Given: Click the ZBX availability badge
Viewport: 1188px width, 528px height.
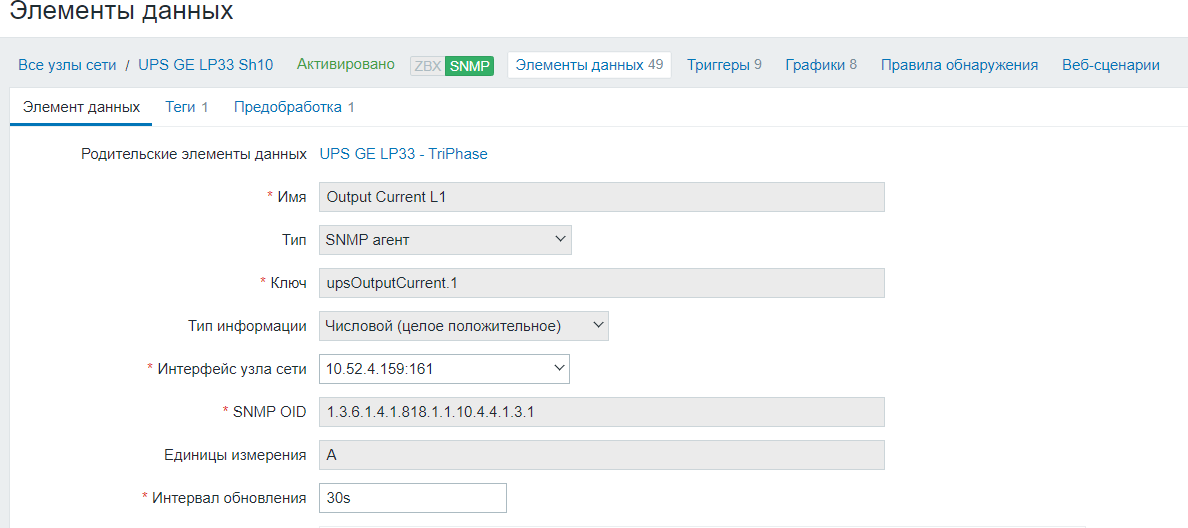Looking at the screenshot, I should [427, 66].
